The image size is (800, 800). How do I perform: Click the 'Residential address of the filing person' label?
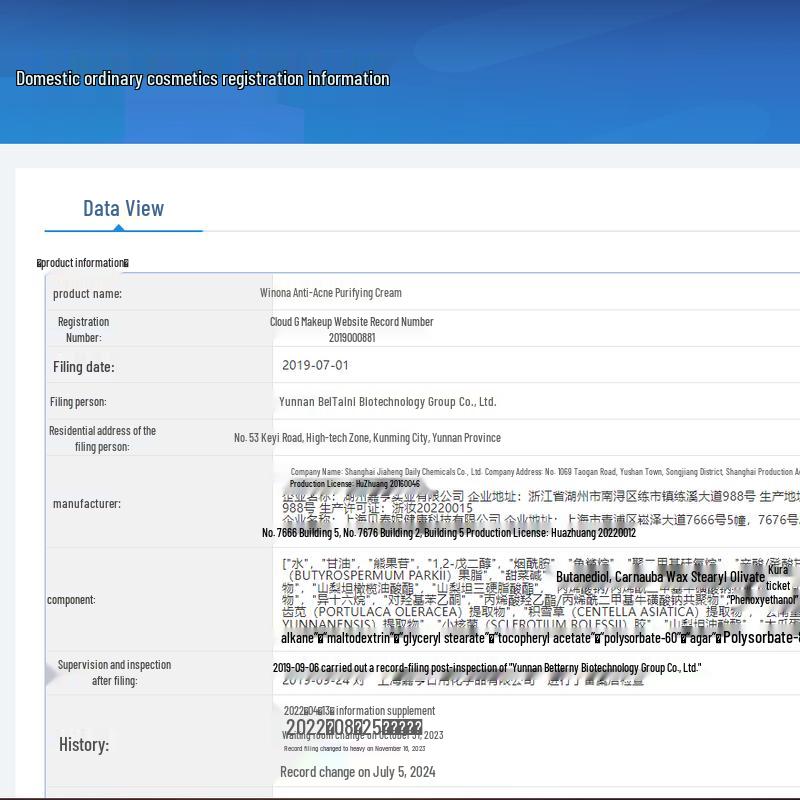[102, 438]
